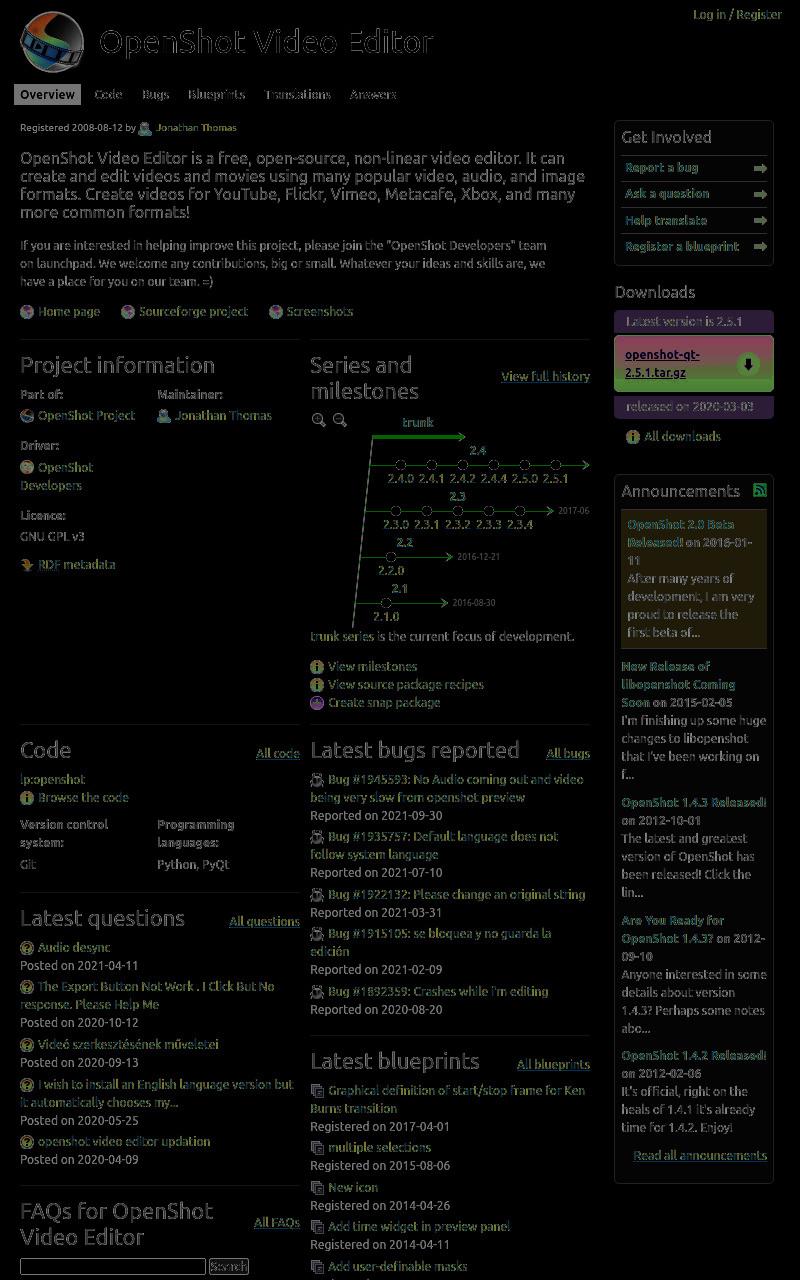Click the 2.4.0 milestone node
This screenshot has height=1280, width=800.
click(400, 465)
